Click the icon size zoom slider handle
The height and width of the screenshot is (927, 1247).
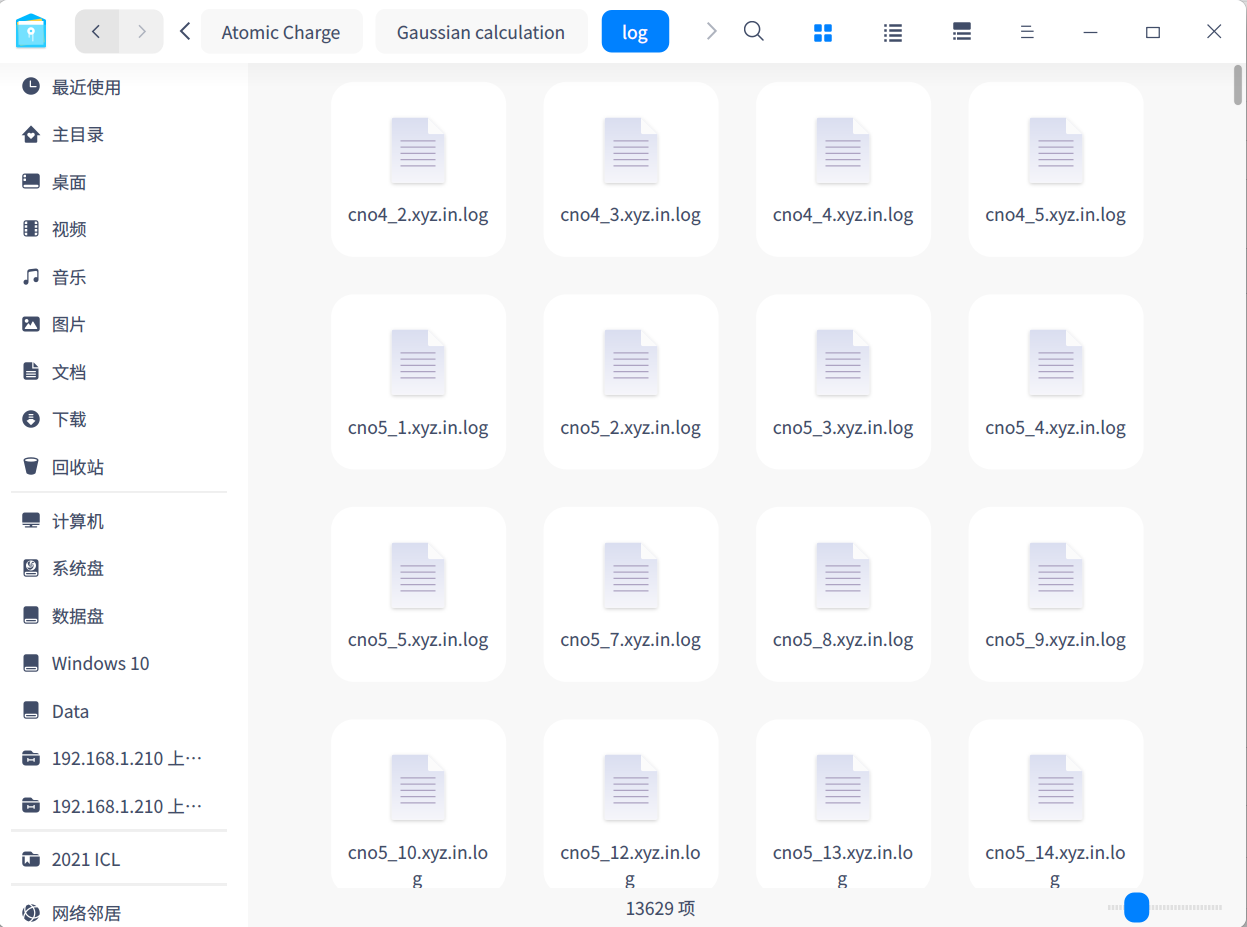pyautogui.click(x=1136, y=908)
